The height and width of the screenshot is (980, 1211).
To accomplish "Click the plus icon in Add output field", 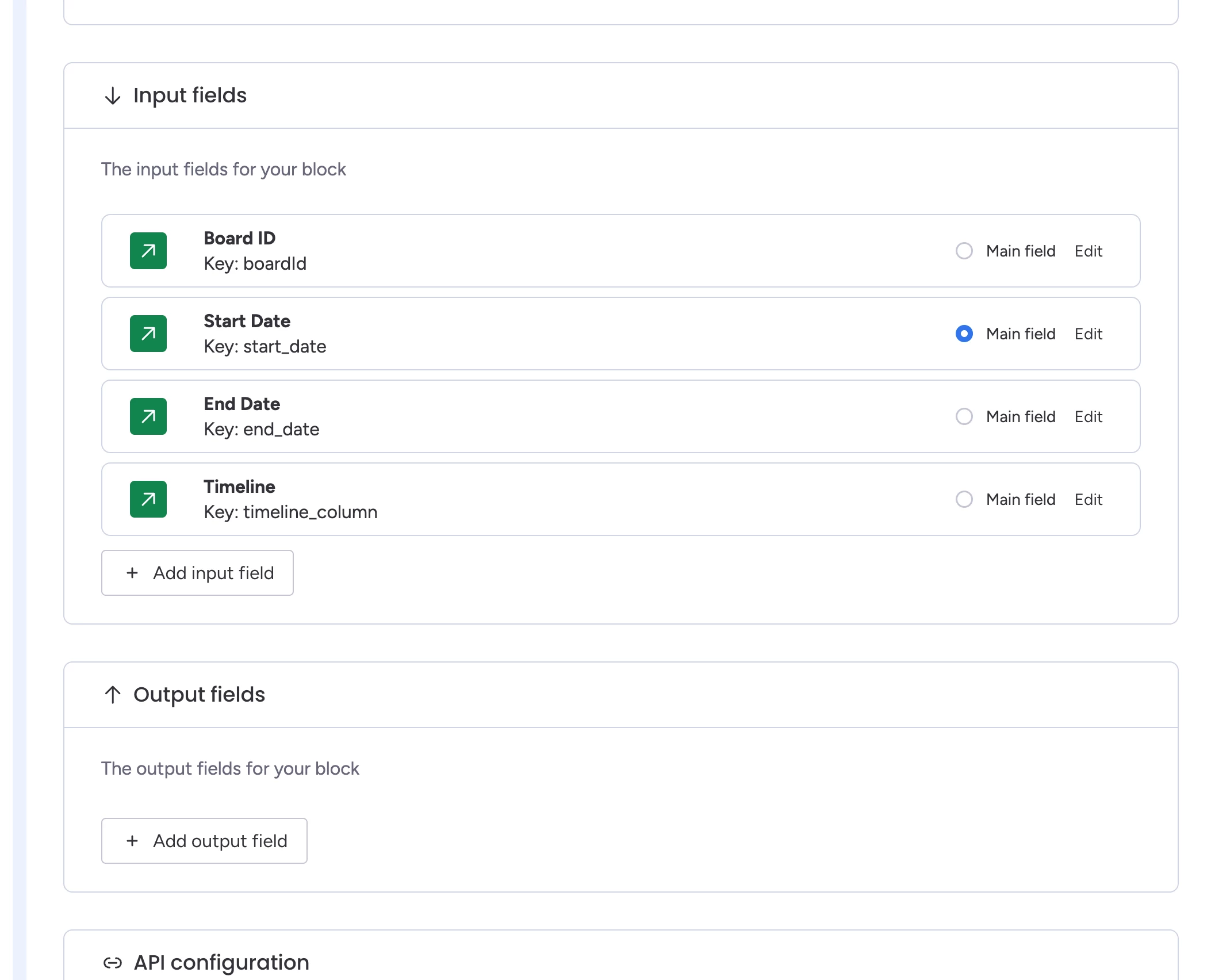I will pyautogui.click(x=132, y=841).
